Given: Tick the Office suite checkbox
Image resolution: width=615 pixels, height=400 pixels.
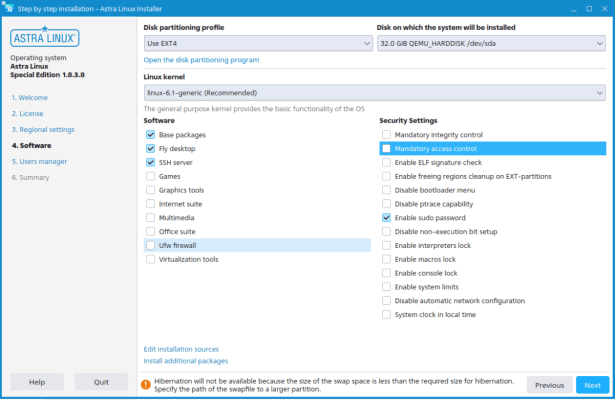Looking at the screenshot, I should click(x=150, y=231).
